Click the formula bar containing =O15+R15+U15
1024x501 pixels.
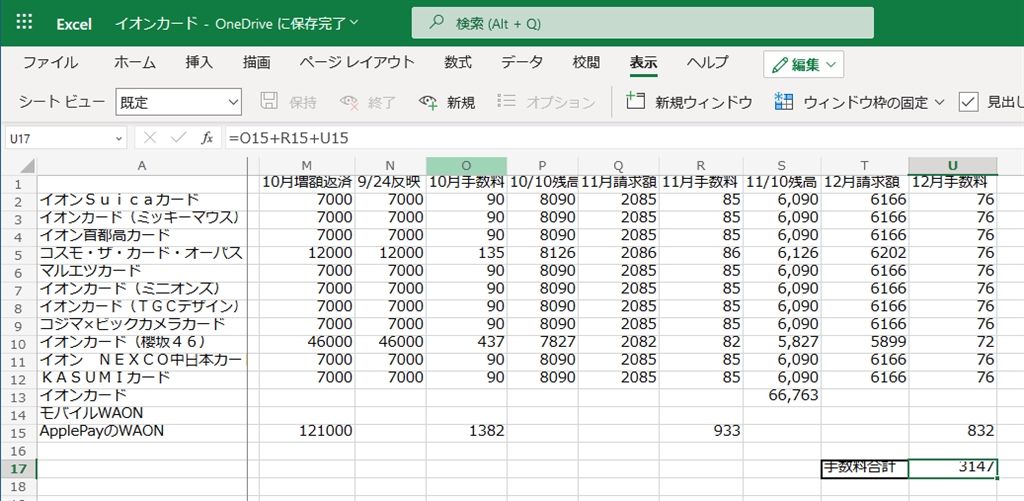coord(624,138)
